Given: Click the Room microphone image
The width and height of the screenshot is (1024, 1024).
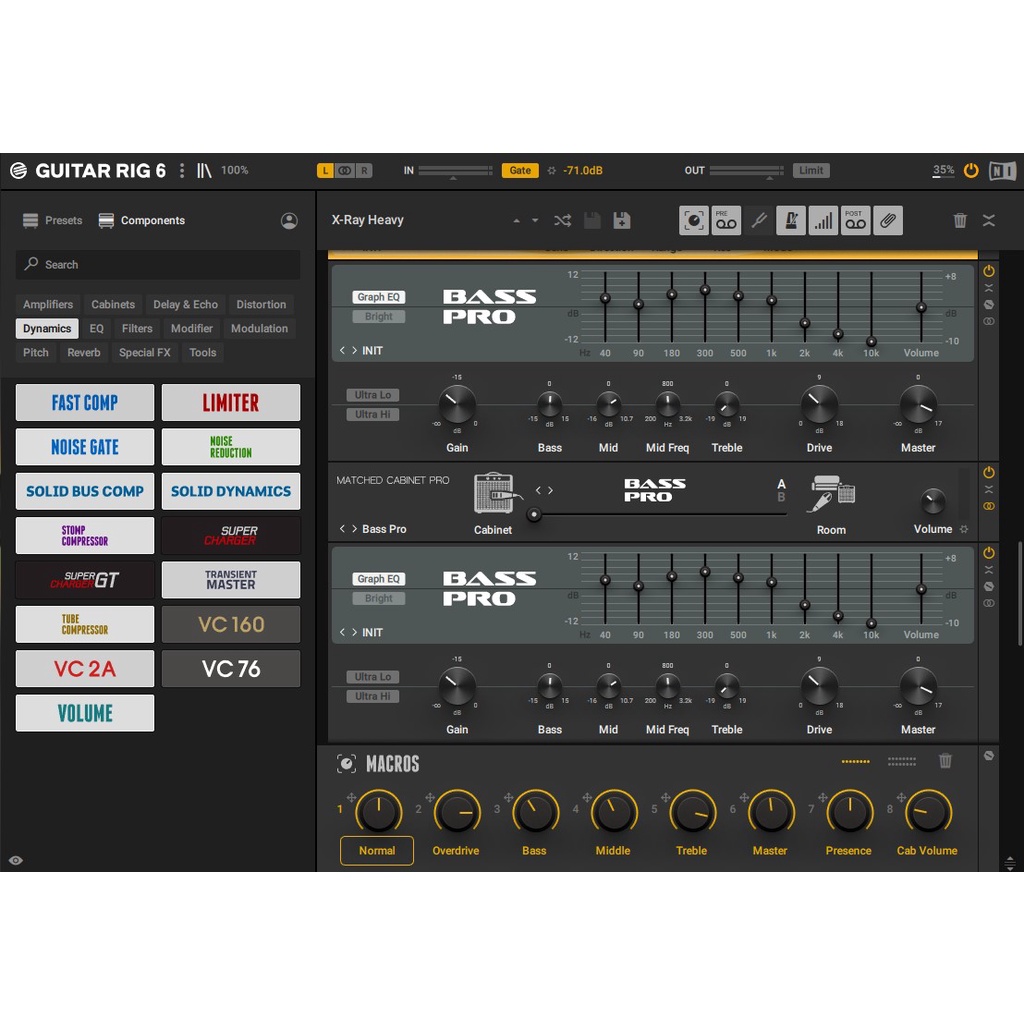Looking at the screenshot, I should pyautogui.click(x=832, y=494).
